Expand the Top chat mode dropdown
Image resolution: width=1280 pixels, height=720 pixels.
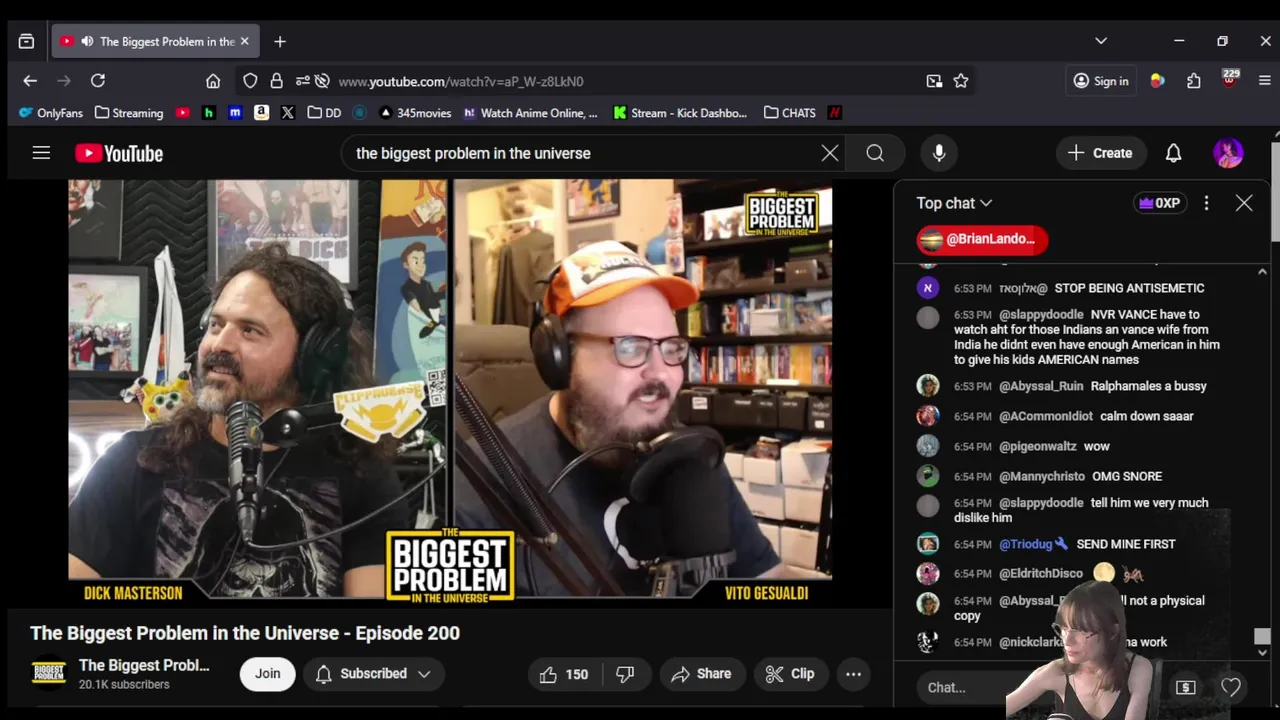point(954,203)
